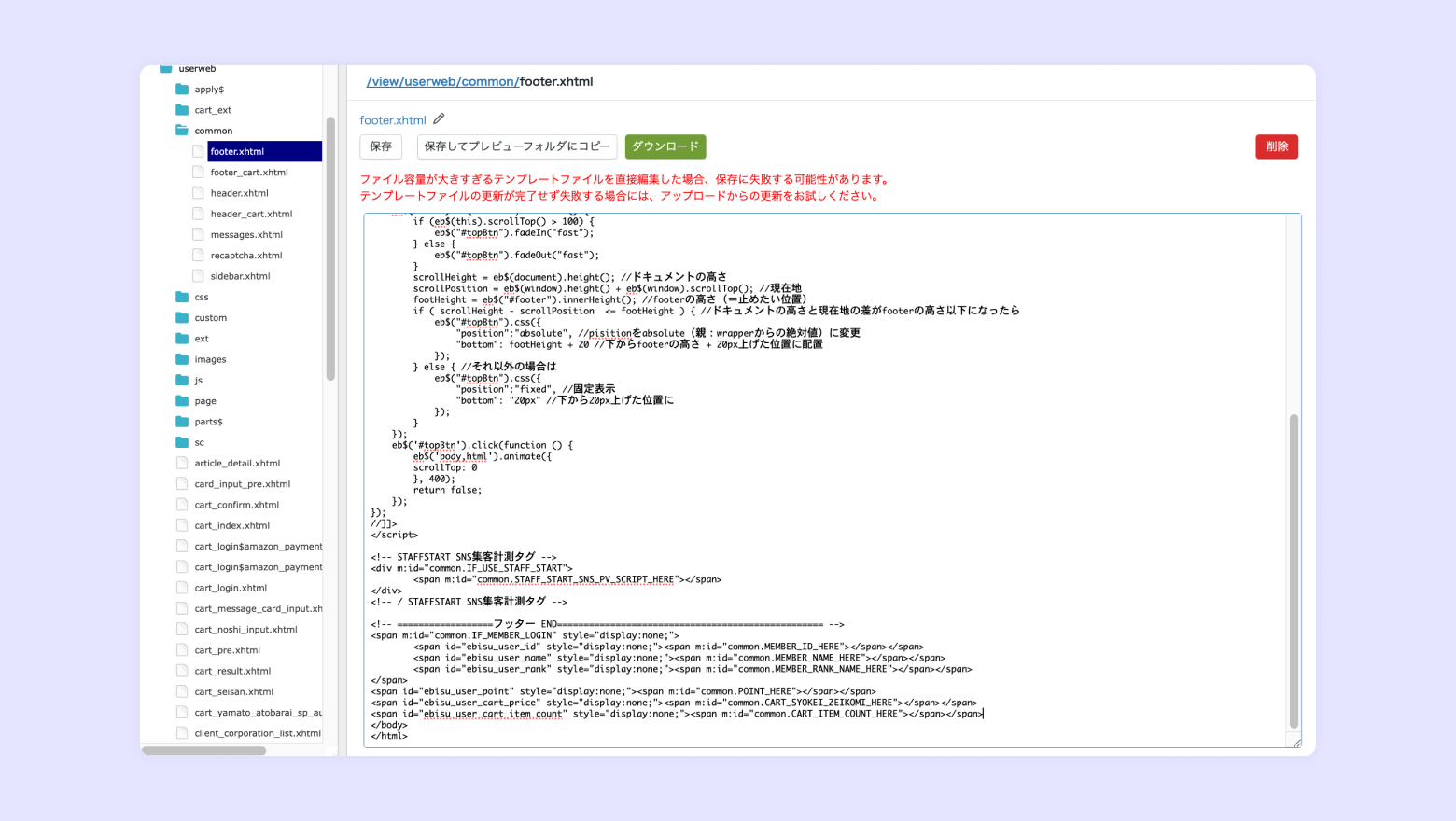Open card_input_pre.xhtml file

coord(243,484)
